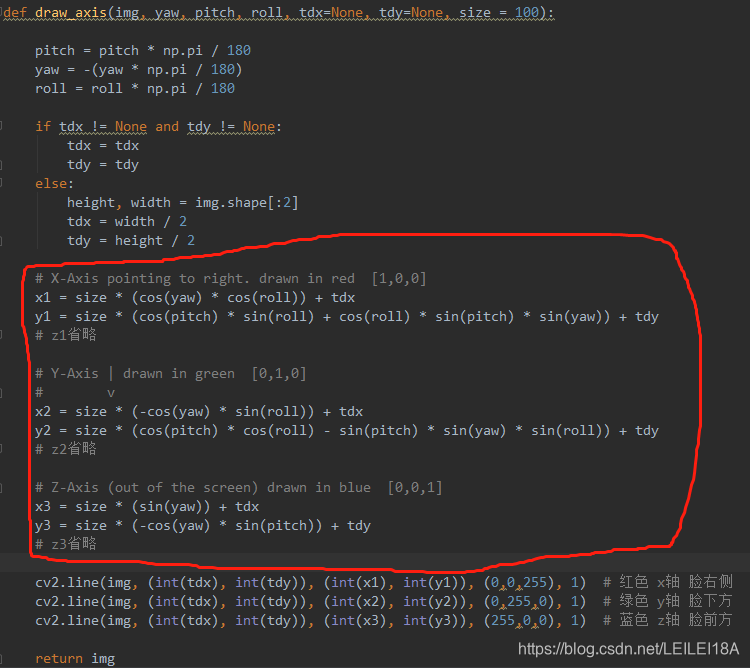Click the 'size = 100' parameter in the signature
The width and height of the screenshot is (750, 668).
click(499, 13)
